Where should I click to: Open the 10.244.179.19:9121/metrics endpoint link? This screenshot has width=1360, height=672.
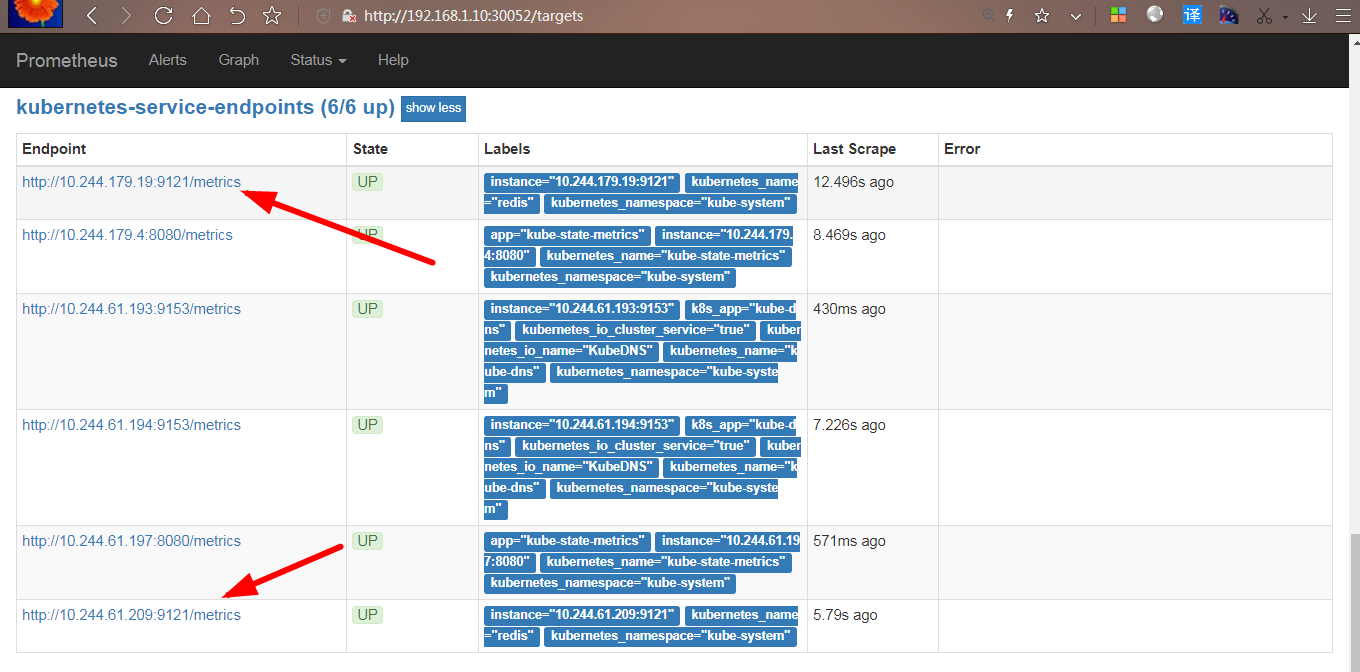pyautogui.click(x=132, y=182)
